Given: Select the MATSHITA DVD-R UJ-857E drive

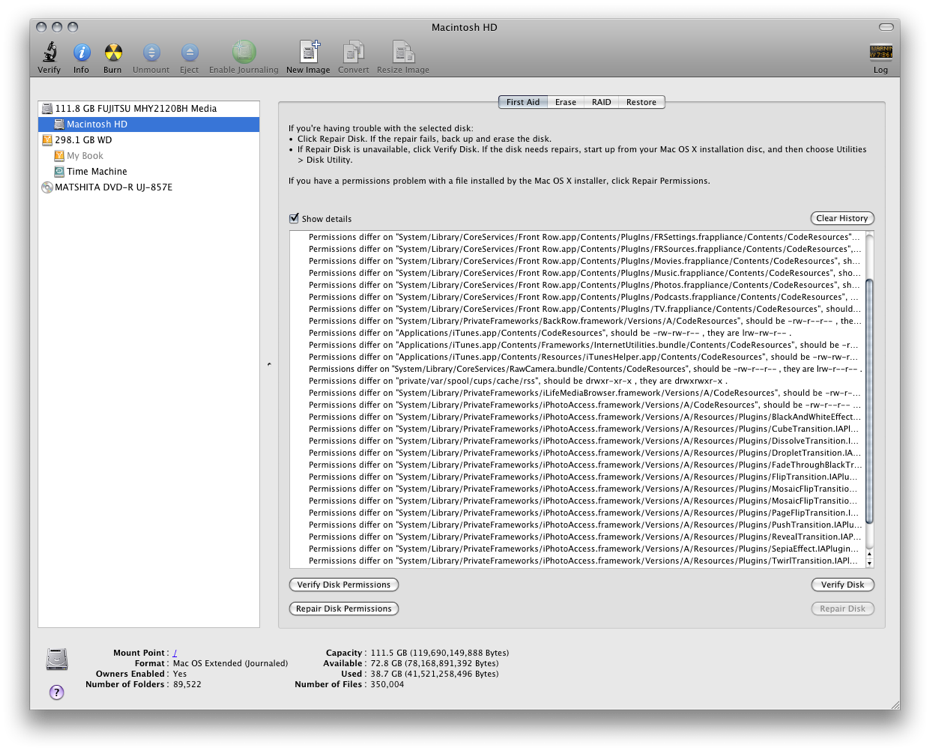Looking at the screenshot, I should (x=149, y=187).
